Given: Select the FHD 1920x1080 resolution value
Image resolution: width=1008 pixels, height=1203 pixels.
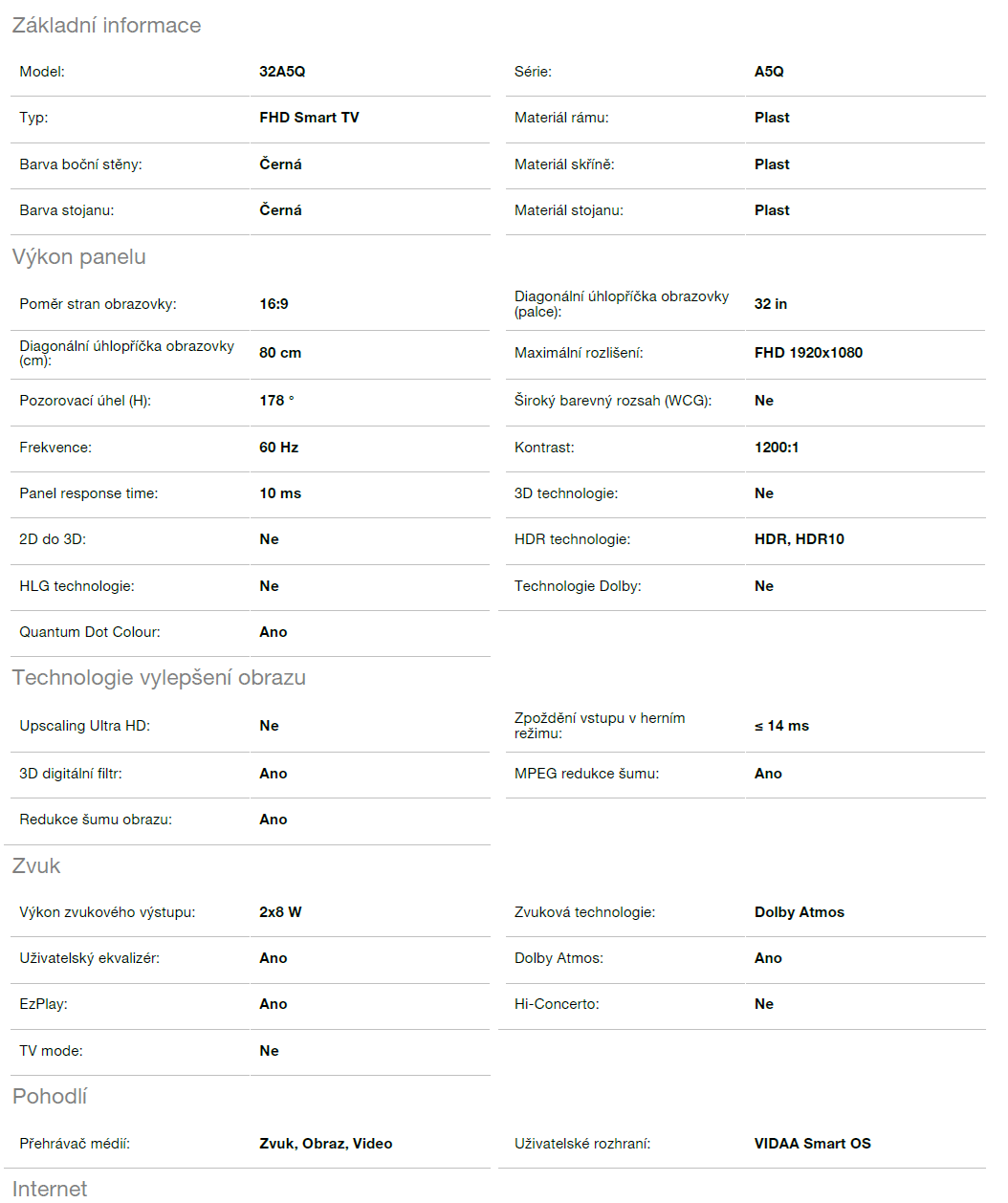Looking at the screenshot, I should [808, 353].
